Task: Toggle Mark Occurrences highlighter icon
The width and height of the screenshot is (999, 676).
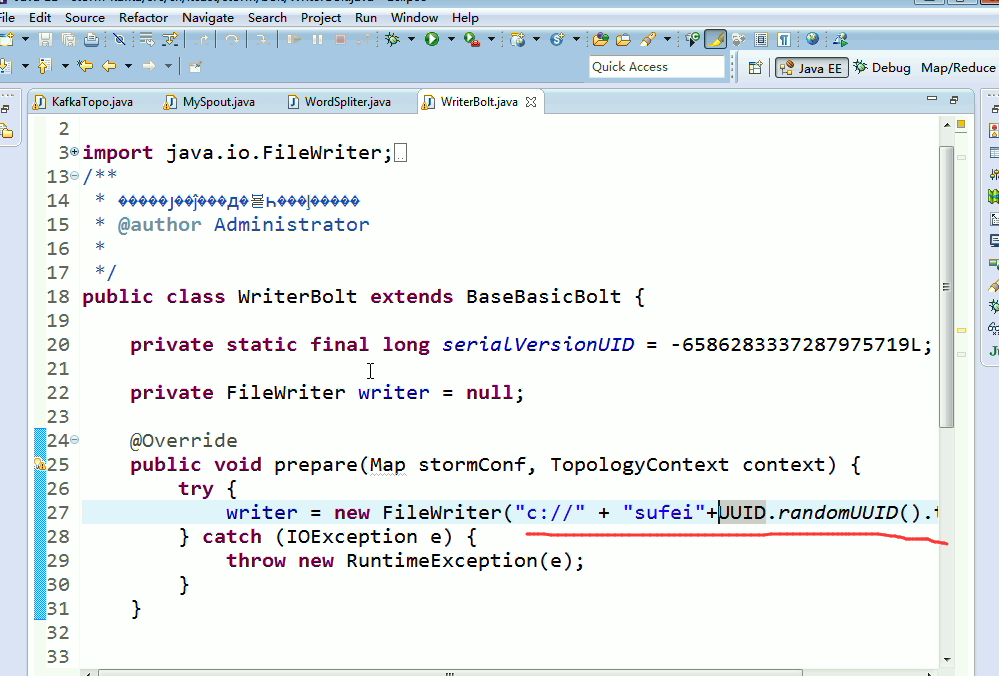Action: click(715, 40)
